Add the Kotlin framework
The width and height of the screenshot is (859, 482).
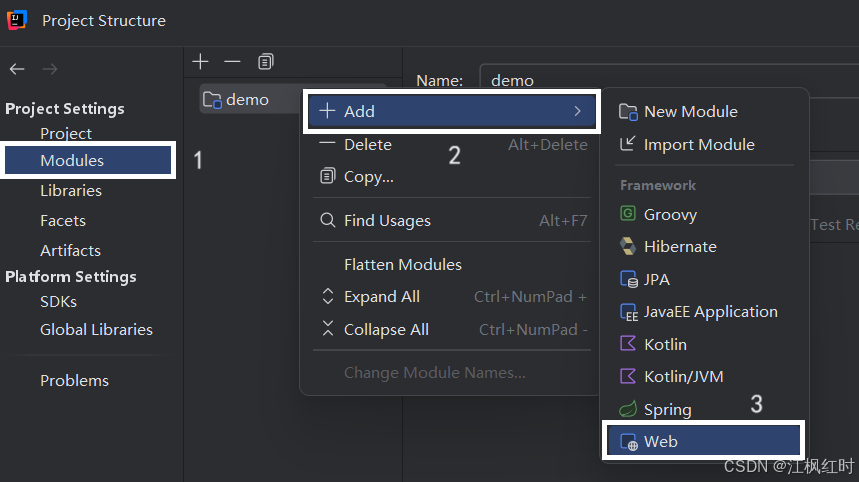[x=703, y=345]
